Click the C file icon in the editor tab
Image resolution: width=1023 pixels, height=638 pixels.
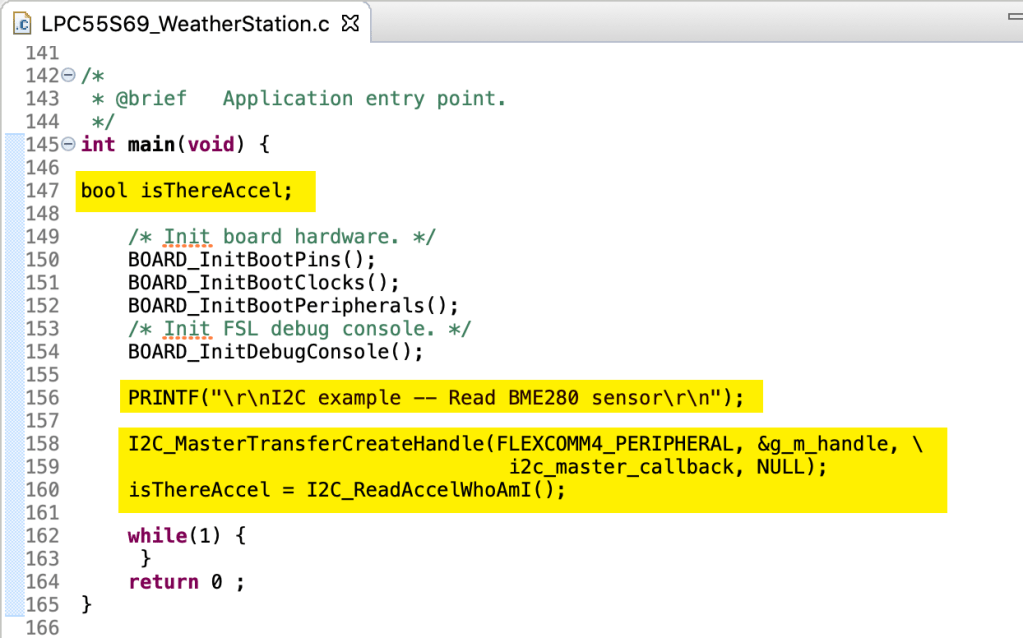point(22,25)
